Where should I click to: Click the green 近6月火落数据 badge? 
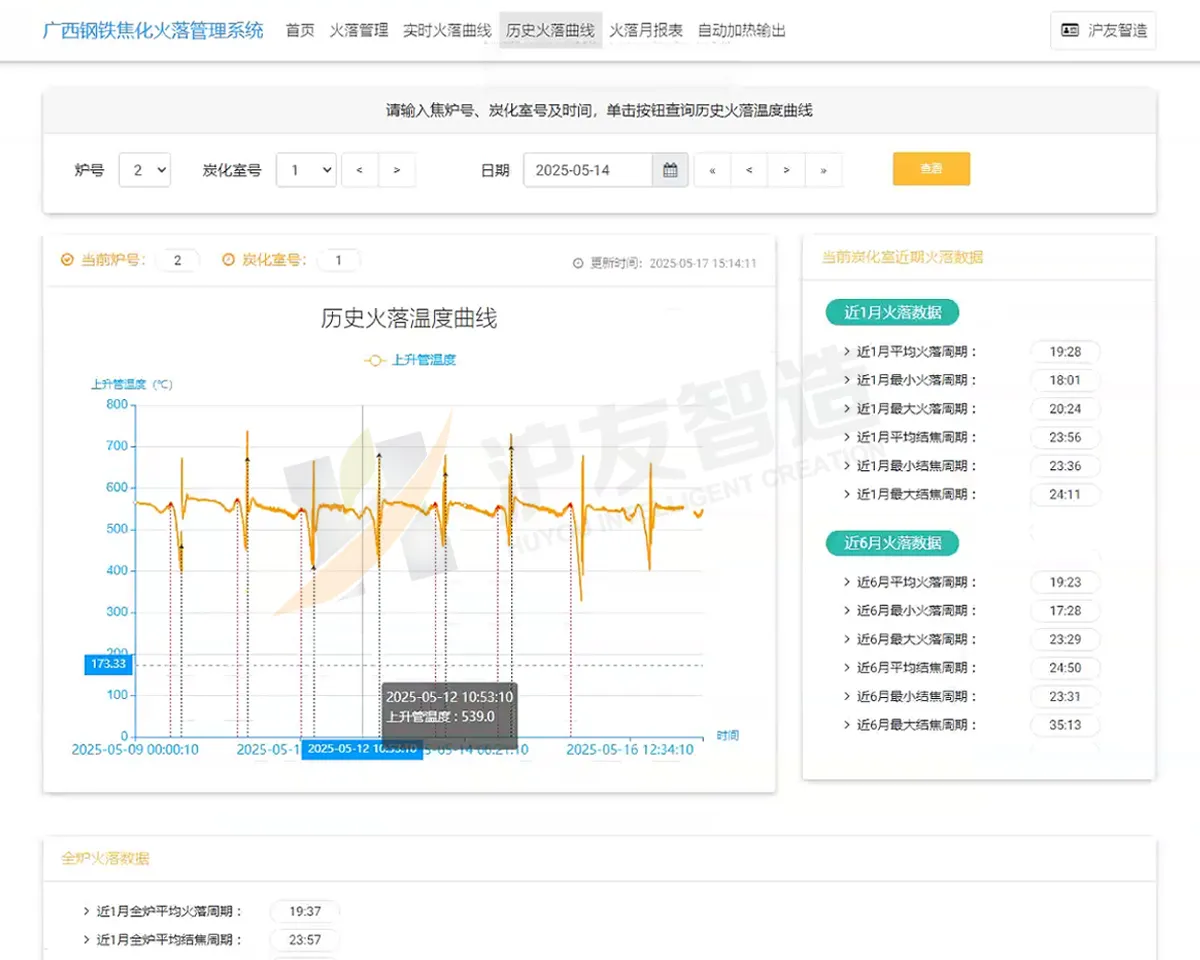891,542
